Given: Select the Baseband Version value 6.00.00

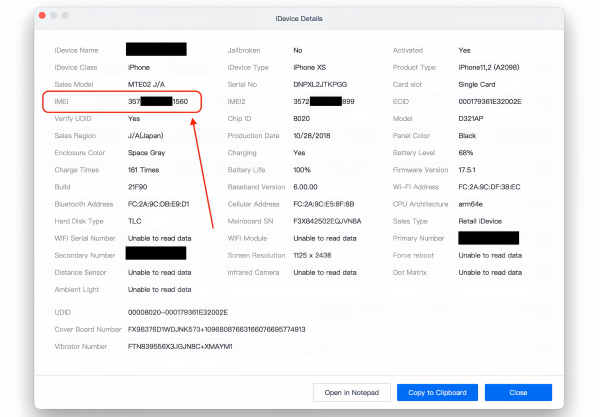Looking at the screenshot, I should point(305,187).
